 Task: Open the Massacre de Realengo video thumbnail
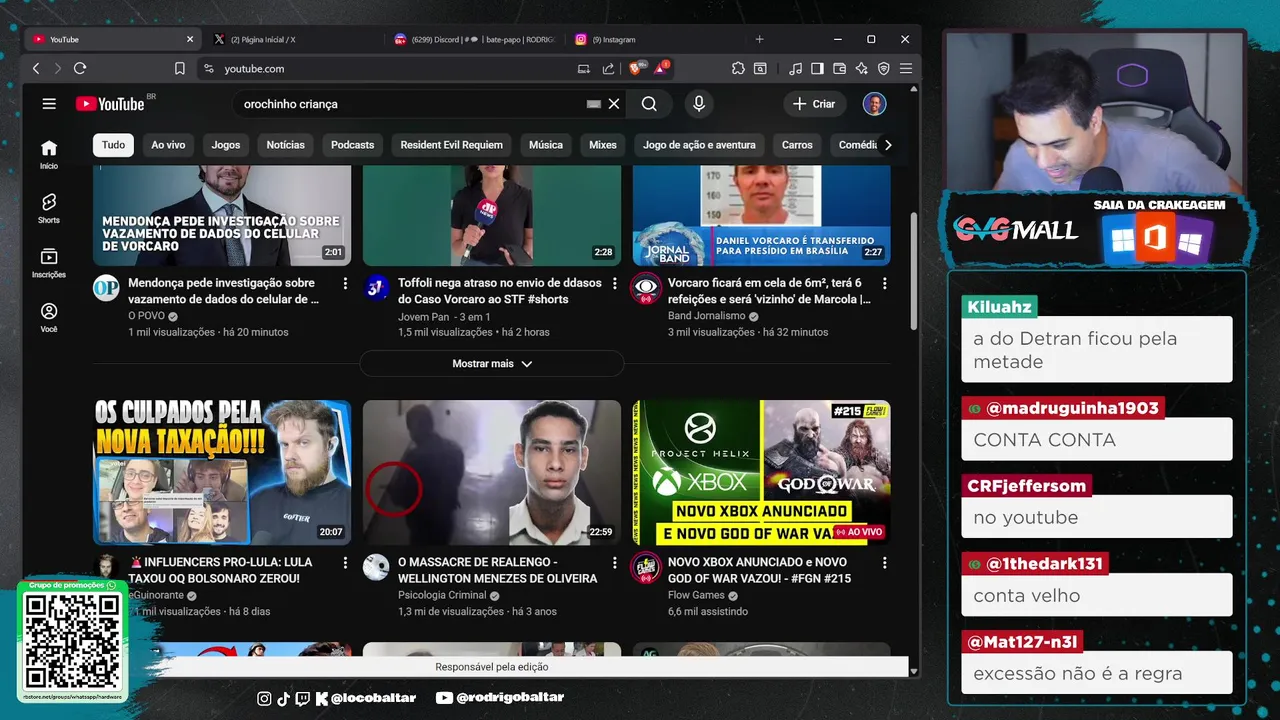pyautogui.click(x=492, y=472)
